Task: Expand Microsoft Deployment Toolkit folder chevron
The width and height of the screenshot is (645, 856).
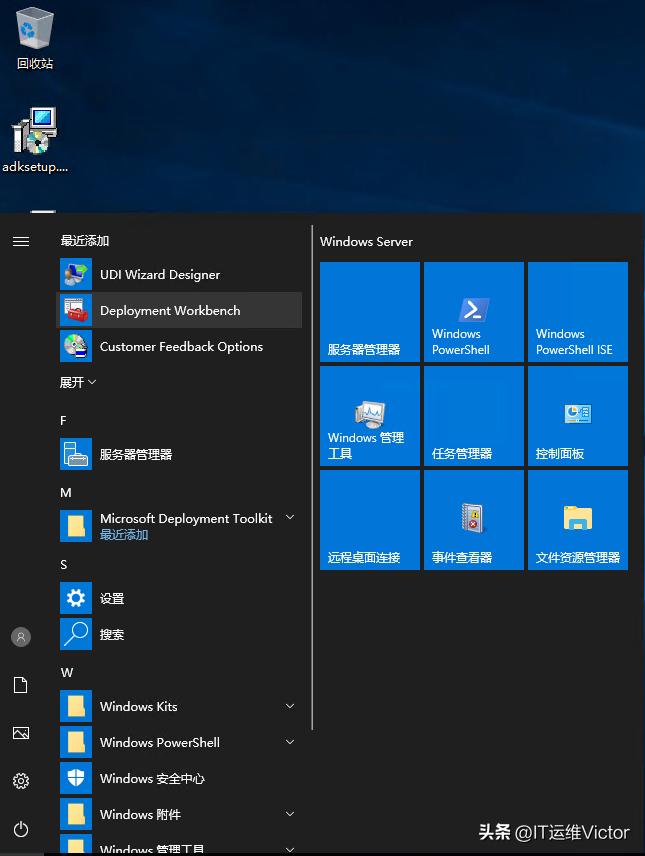Action: pos(290,517)
